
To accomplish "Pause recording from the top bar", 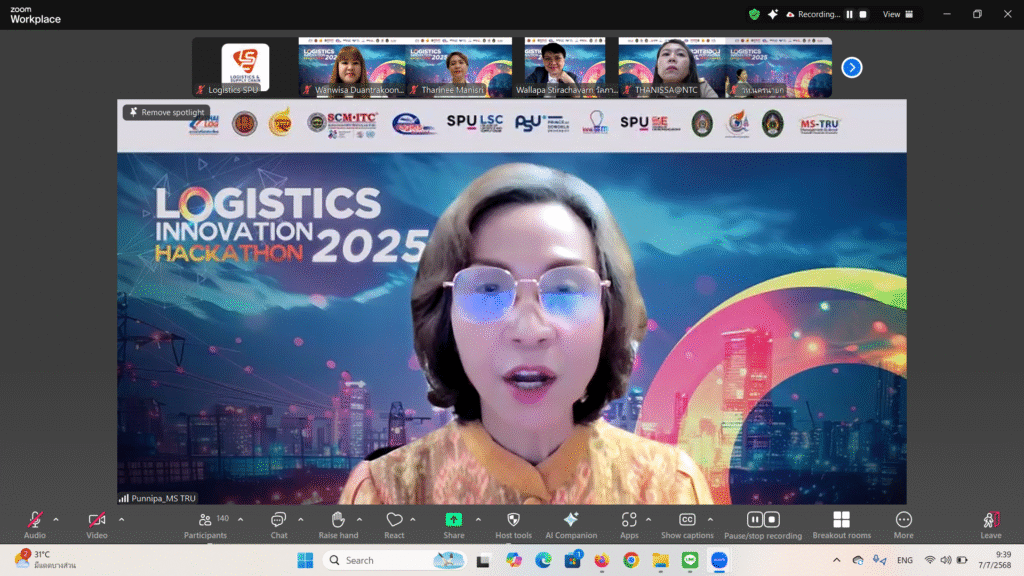I will tap(850, 14).
